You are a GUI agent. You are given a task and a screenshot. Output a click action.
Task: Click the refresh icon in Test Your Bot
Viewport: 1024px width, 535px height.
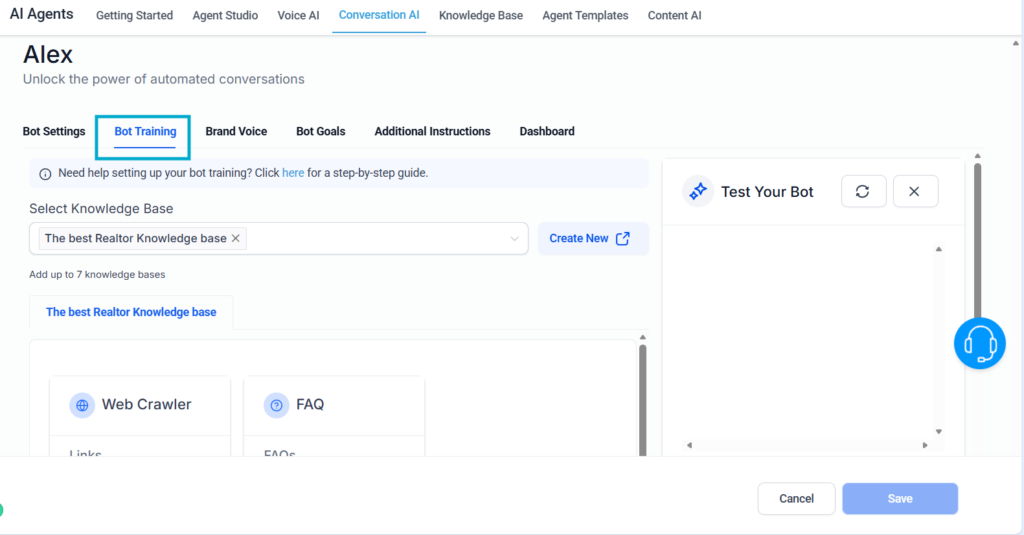click(863, 192)
